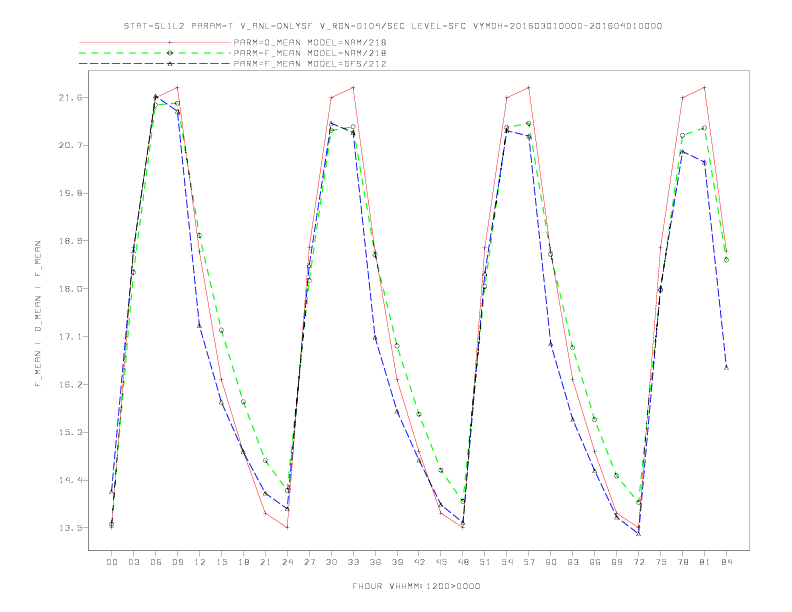The height and width of the screenshot is (612, 792).
Task: Click x-axis forecast hour label 63
Action: pos(573,562)
